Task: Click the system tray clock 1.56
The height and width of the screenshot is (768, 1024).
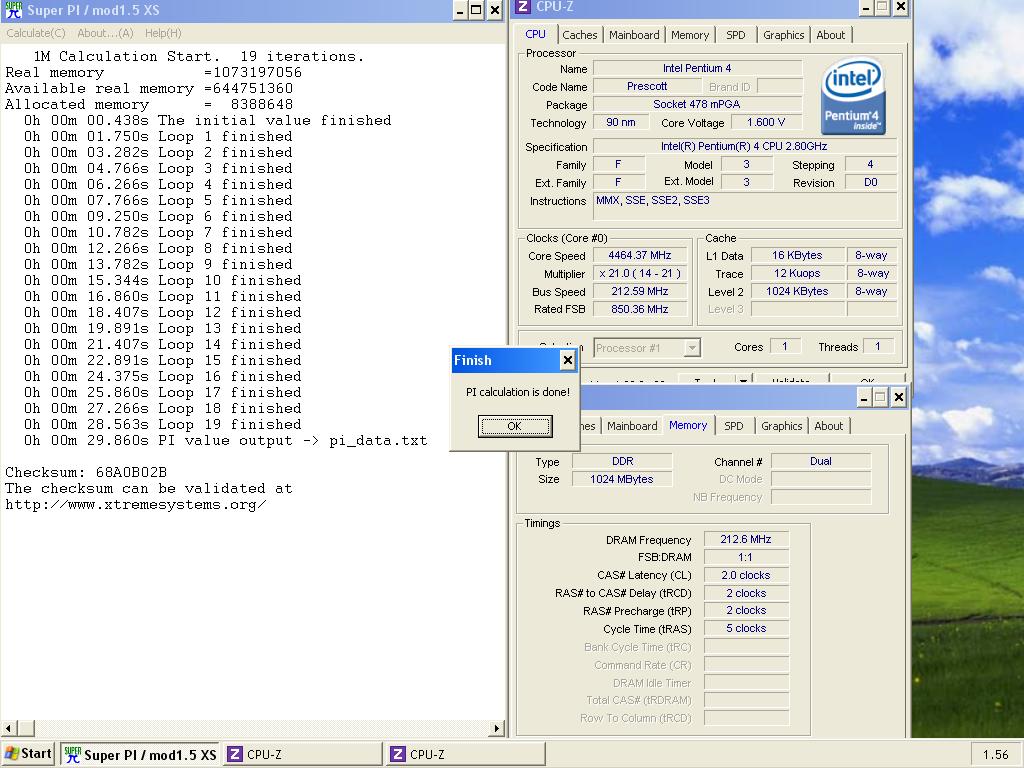Action: [x=995, y=755]
